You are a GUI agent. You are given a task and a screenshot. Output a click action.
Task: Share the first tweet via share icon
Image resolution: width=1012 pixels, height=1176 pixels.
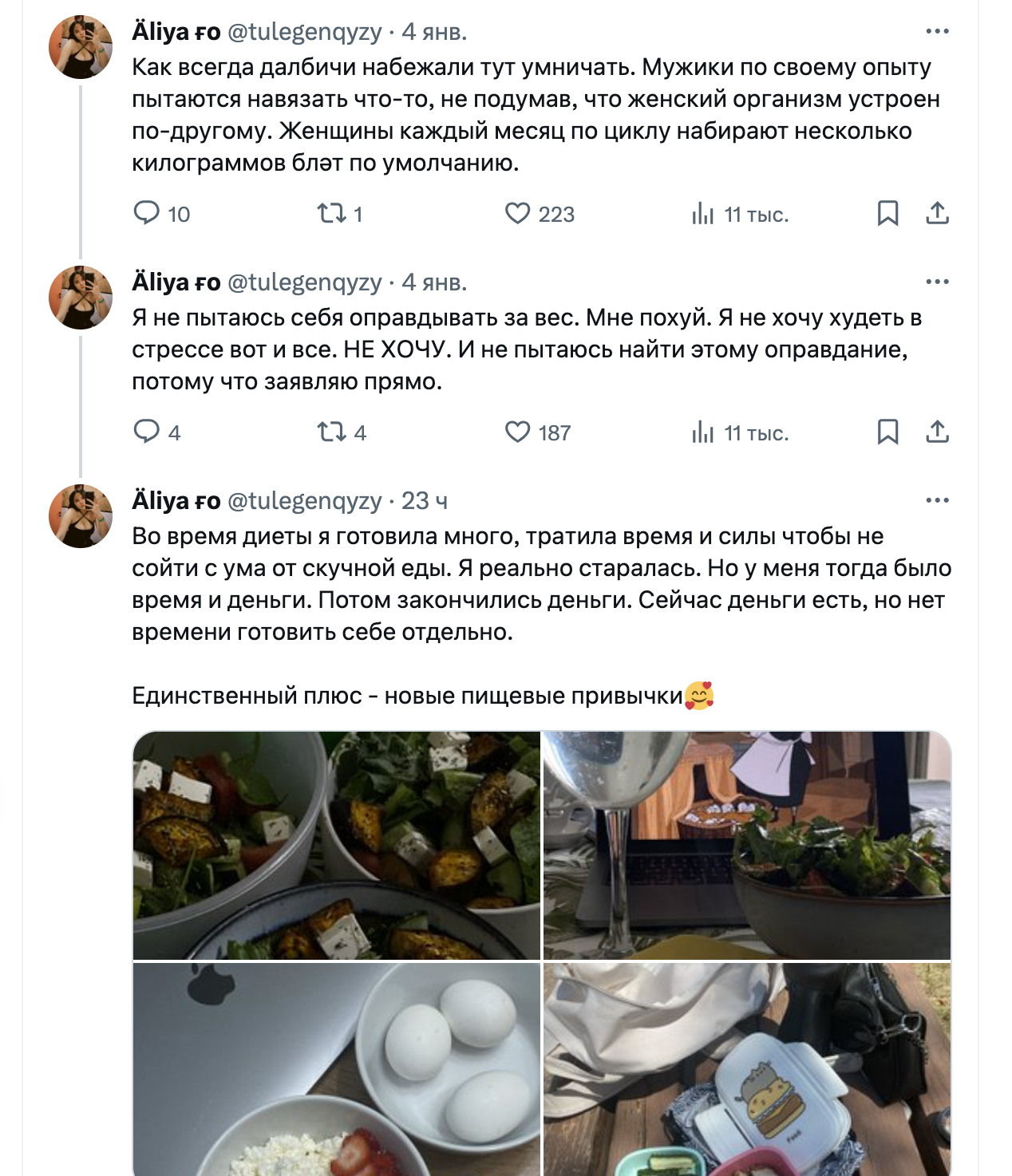coord(937,214)
